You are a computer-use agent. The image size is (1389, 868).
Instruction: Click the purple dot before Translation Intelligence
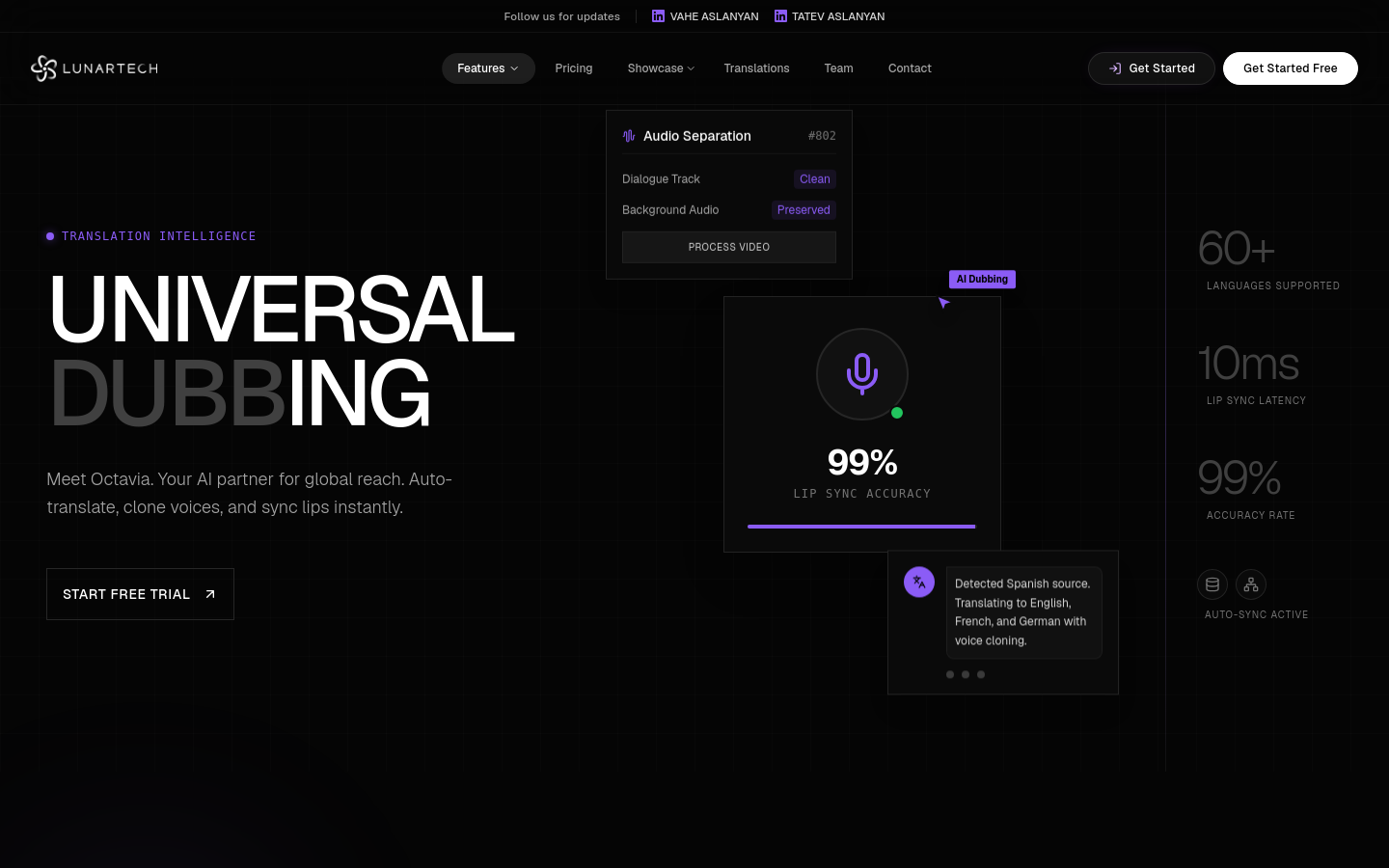tap(50, 236)
